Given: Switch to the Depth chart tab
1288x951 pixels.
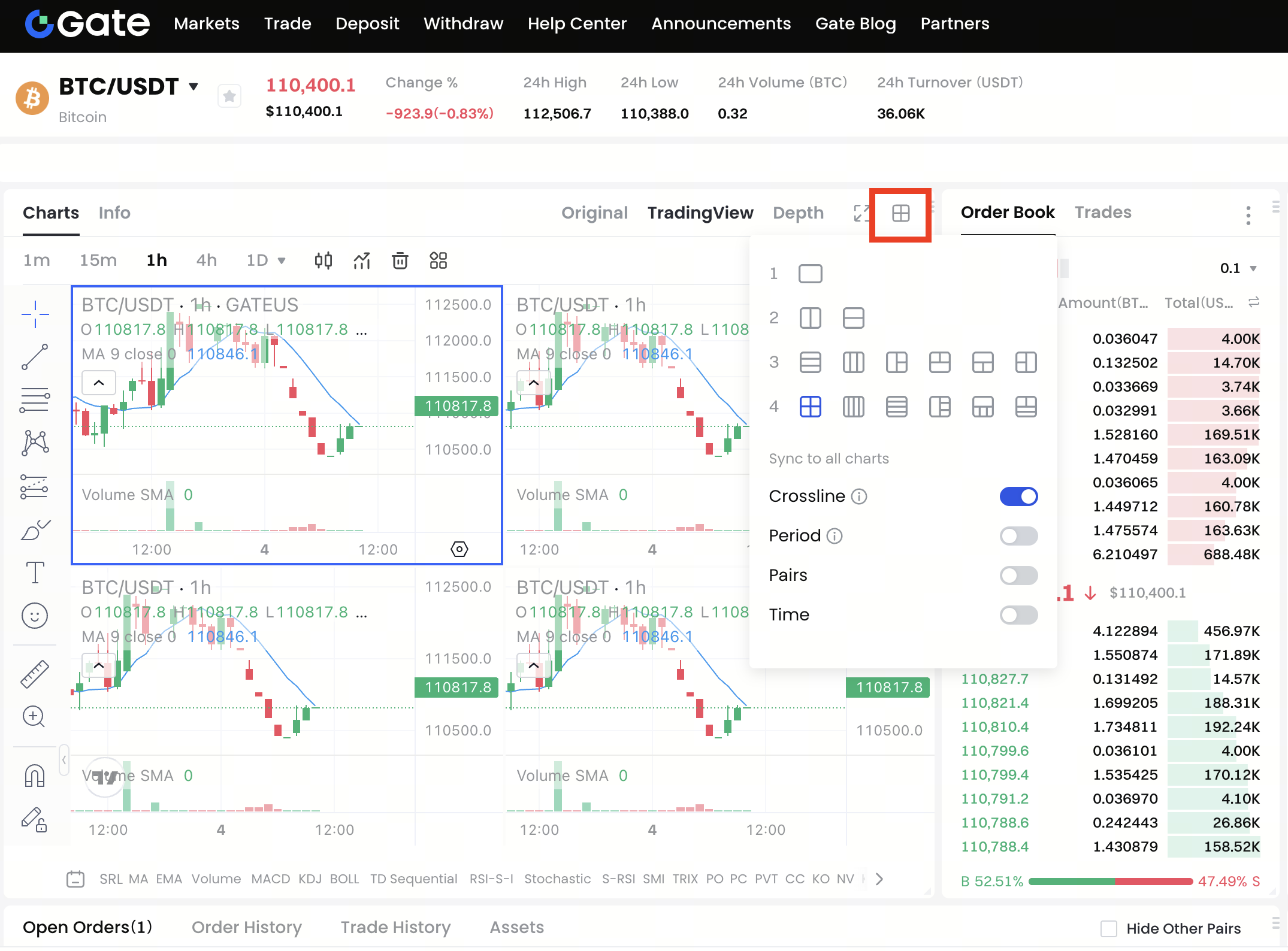Looking at the screenshot, I should 798,213.
